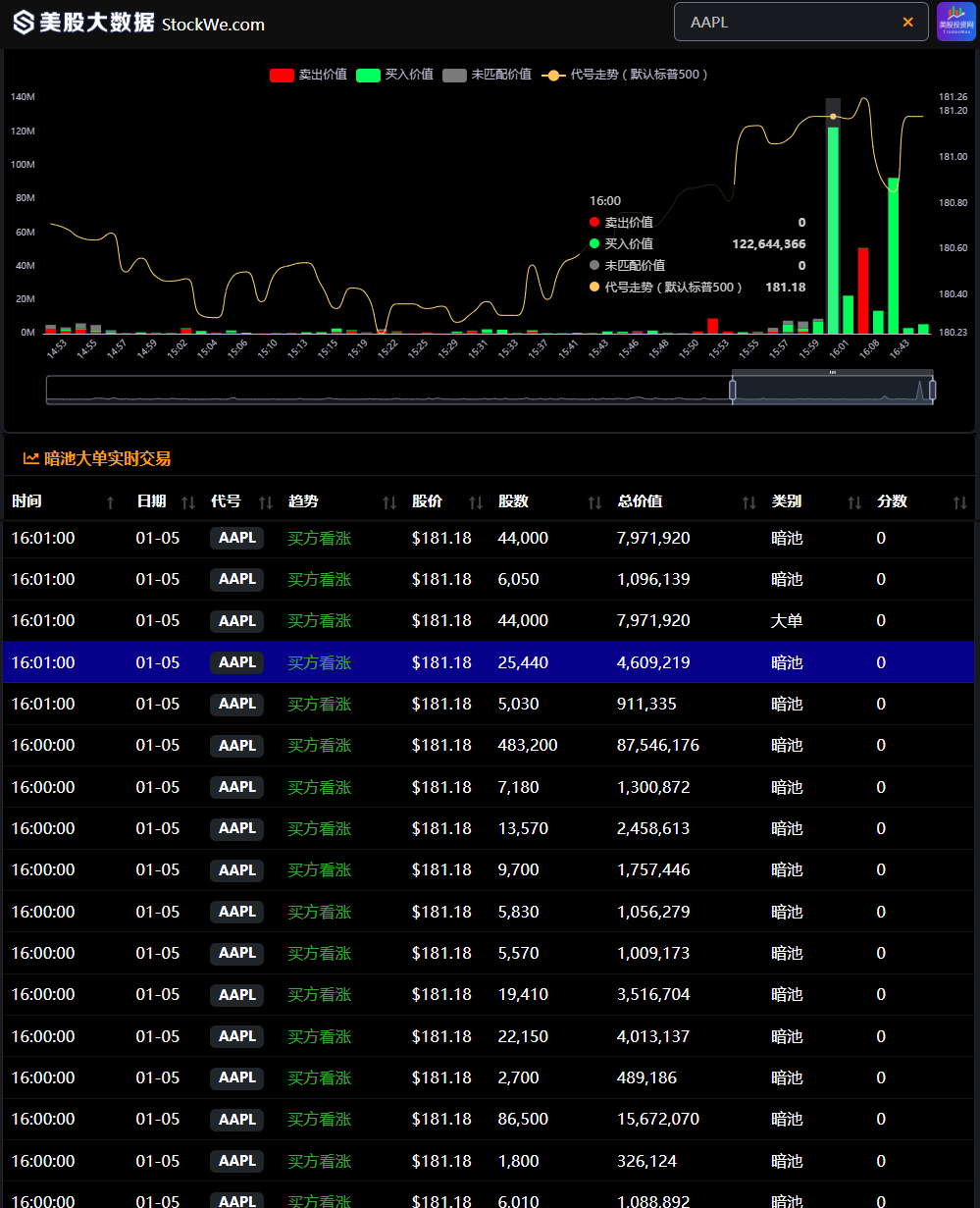Sort by 总价值 using its arrow icon
Screen dimensions: 980x1208
[x=749, y=502]
